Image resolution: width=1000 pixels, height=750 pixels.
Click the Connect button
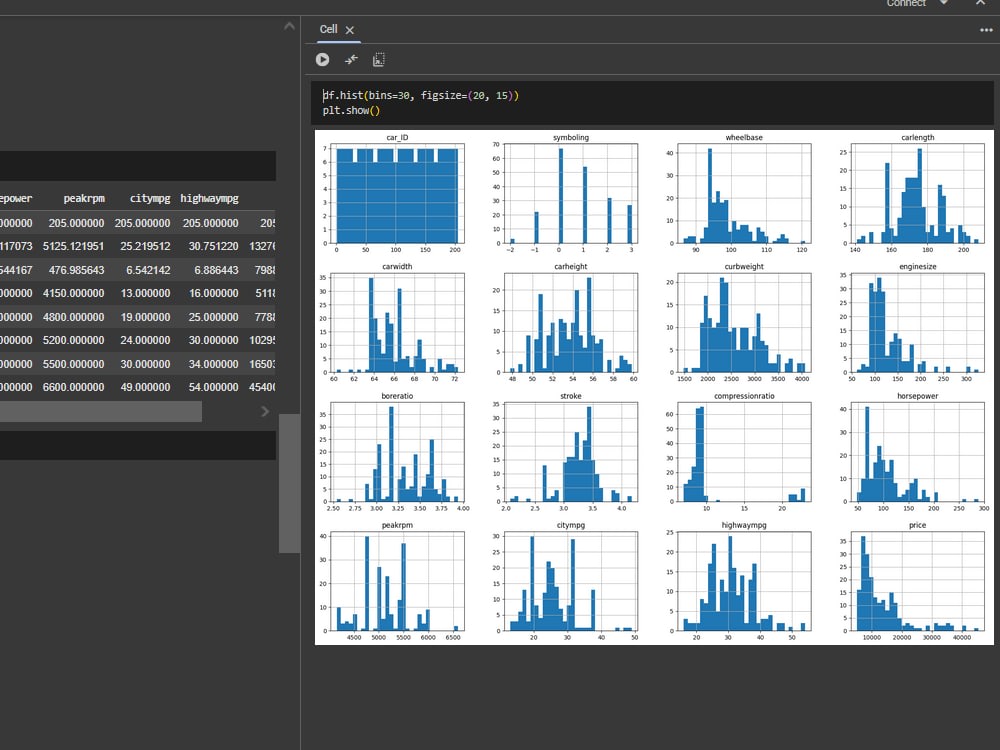pyautogui.click(x=906, y=3)
